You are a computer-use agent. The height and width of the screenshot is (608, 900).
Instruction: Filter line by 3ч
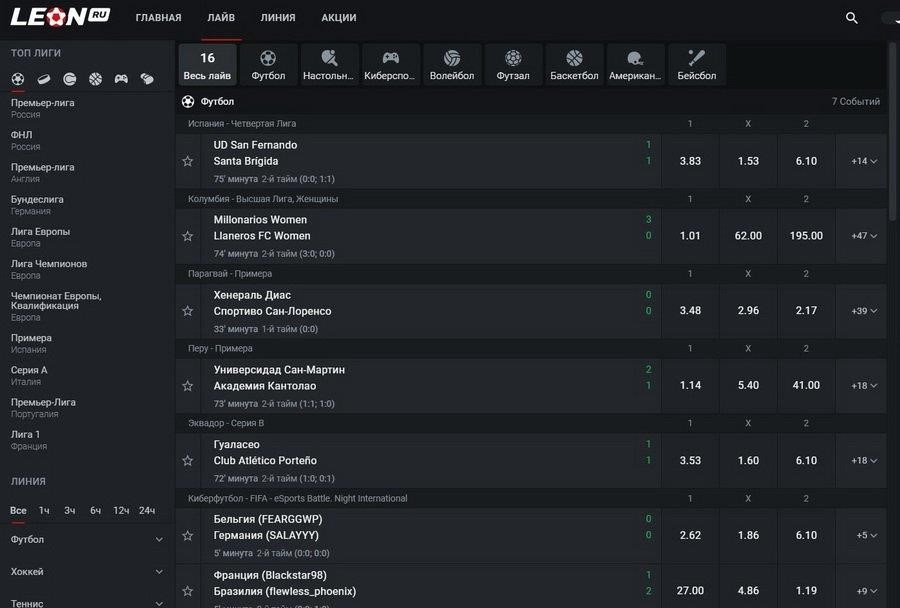69,510
